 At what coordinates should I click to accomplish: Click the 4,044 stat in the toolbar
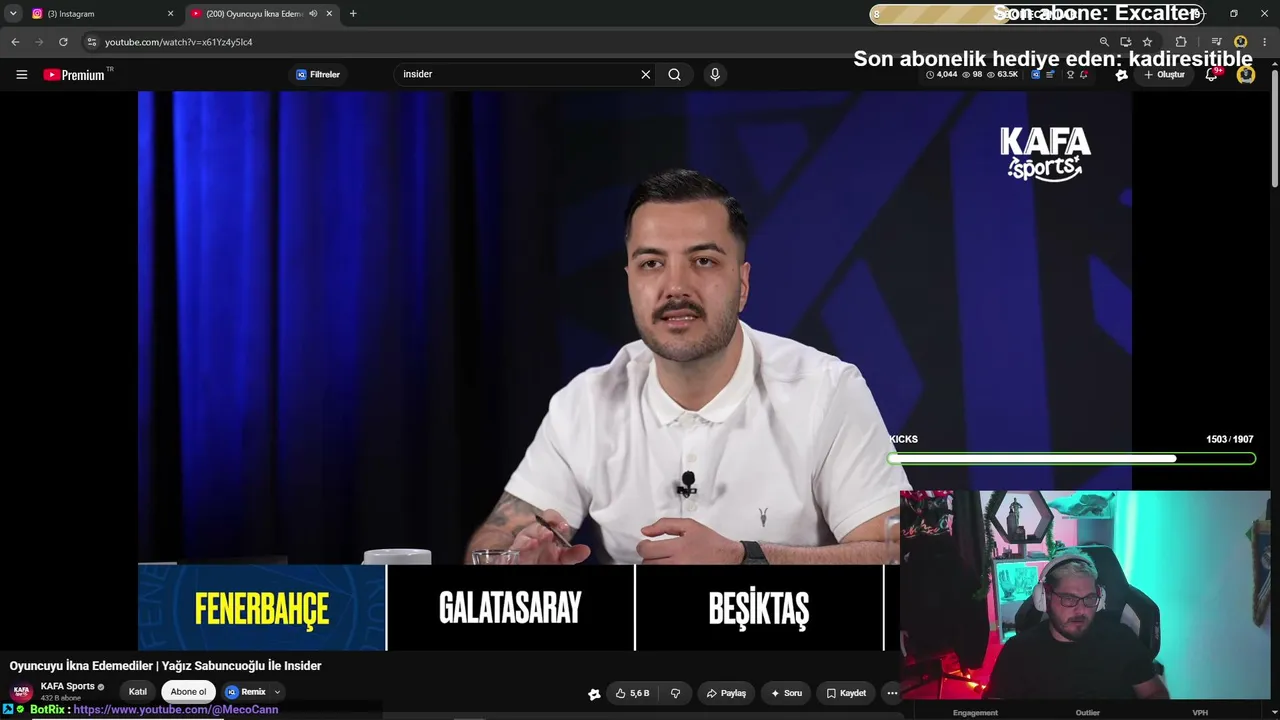[942, 74]
